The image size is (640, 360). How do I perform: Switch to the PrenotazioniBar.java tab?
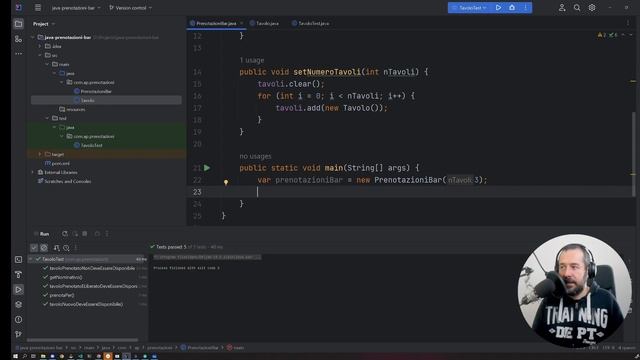(x=216, y=23)
